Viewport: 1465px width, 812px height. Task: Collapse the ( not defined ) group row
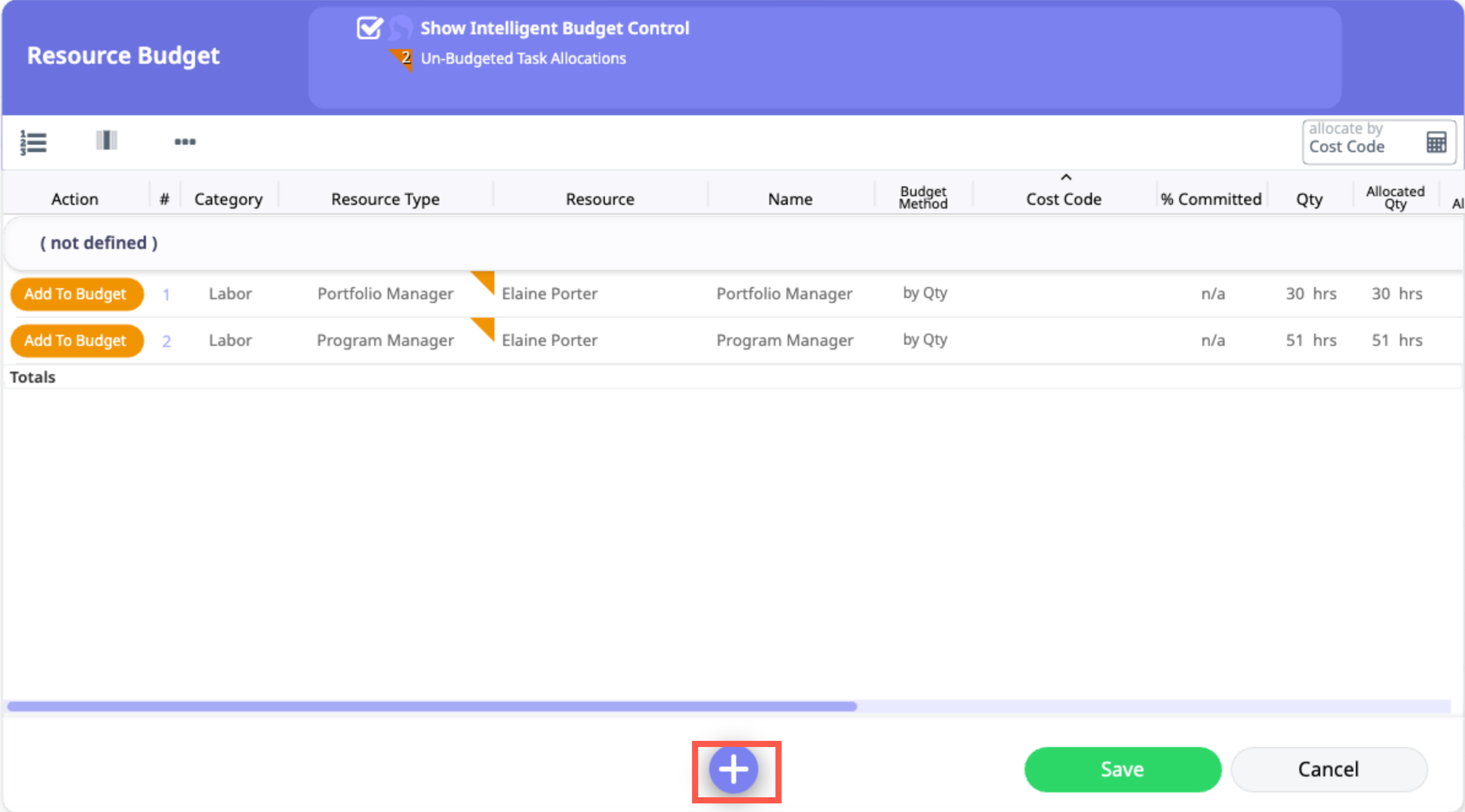[99, 243]
